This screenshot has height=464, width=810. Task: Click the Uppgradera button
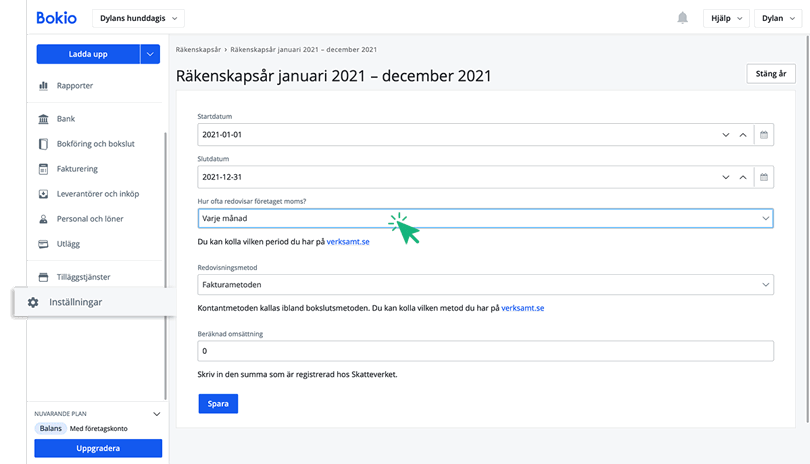pos(98,448)
